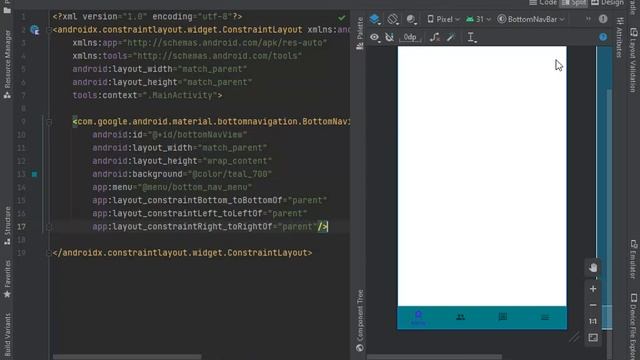Click the fold end marker on line 17

point(49,227)
